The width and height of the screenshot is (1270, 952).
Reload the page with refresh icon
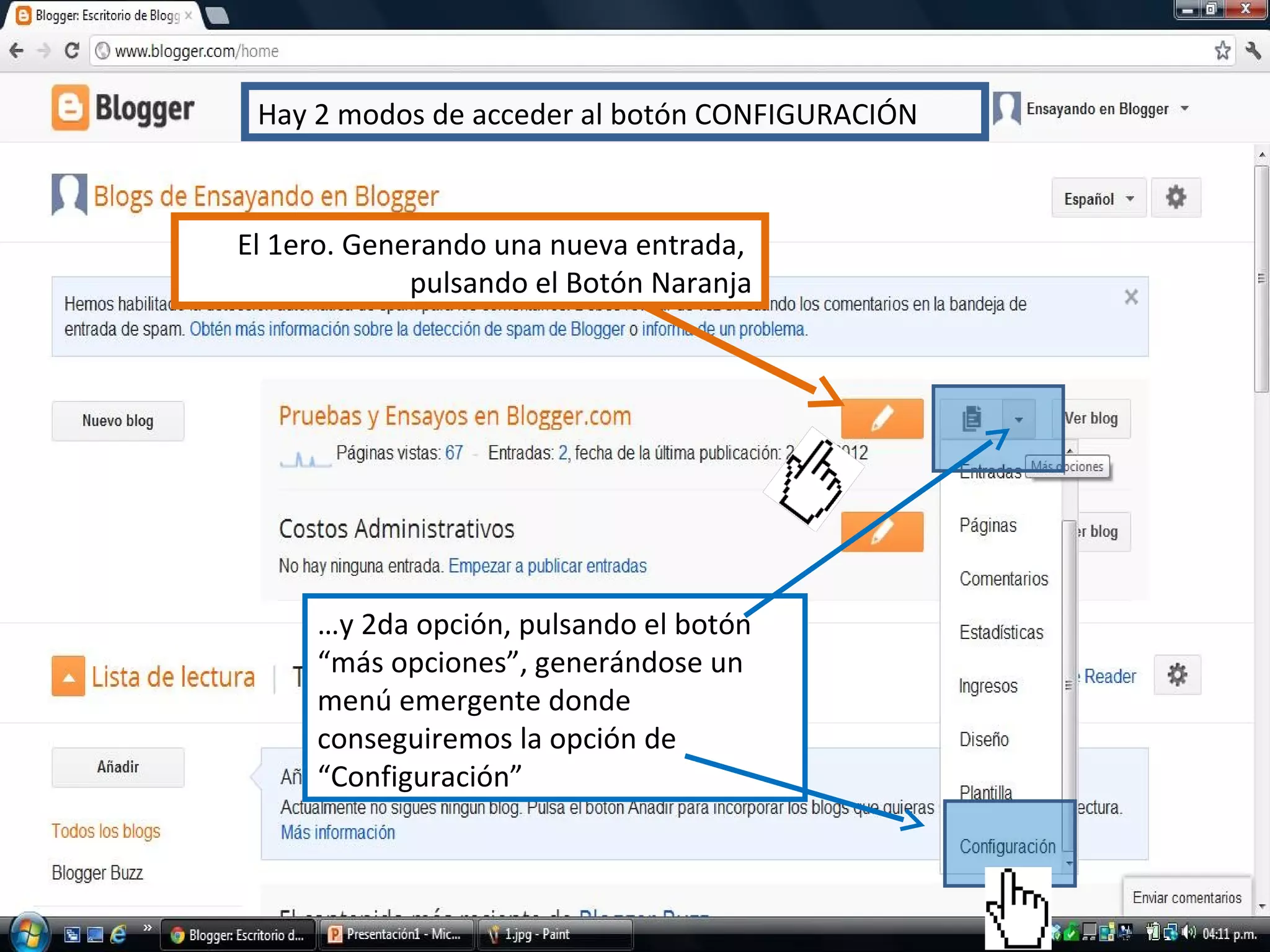pyautogui.click(x=72, y=50)
